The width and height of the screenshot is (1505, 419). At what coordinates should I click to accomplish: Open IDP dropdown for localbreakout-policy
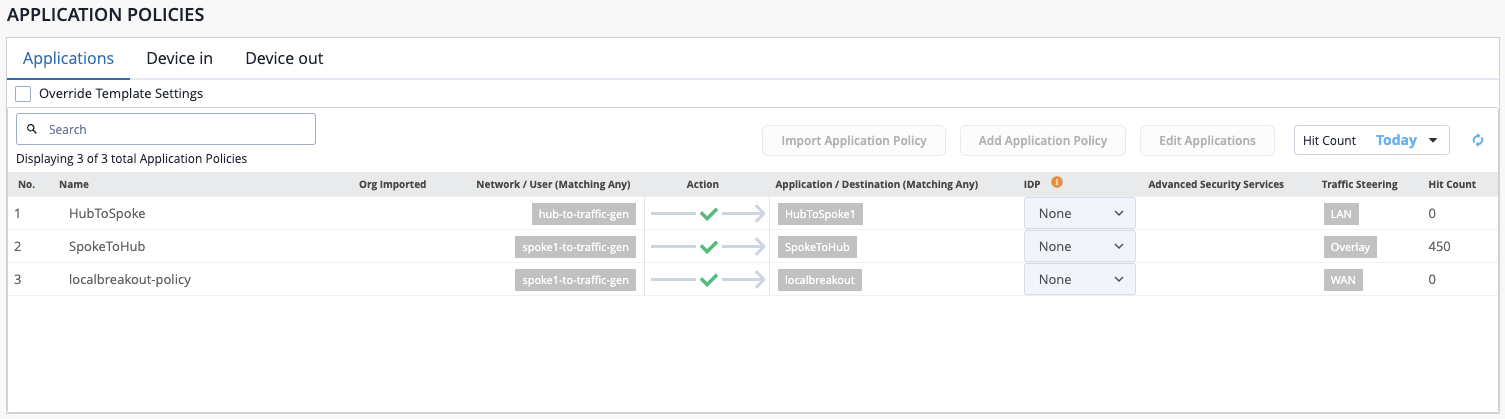1079,280
